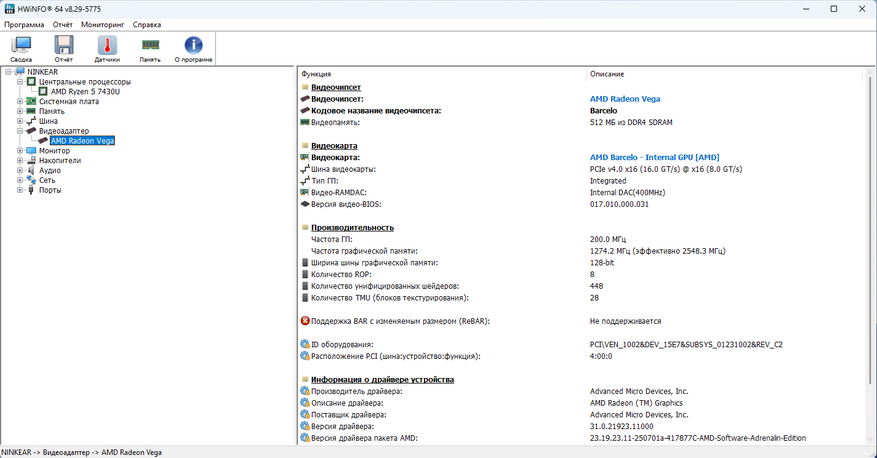This screenshot has width=877, height=458.
Task: Expand the Монитор tree node
Action: [x=20, y=150]
